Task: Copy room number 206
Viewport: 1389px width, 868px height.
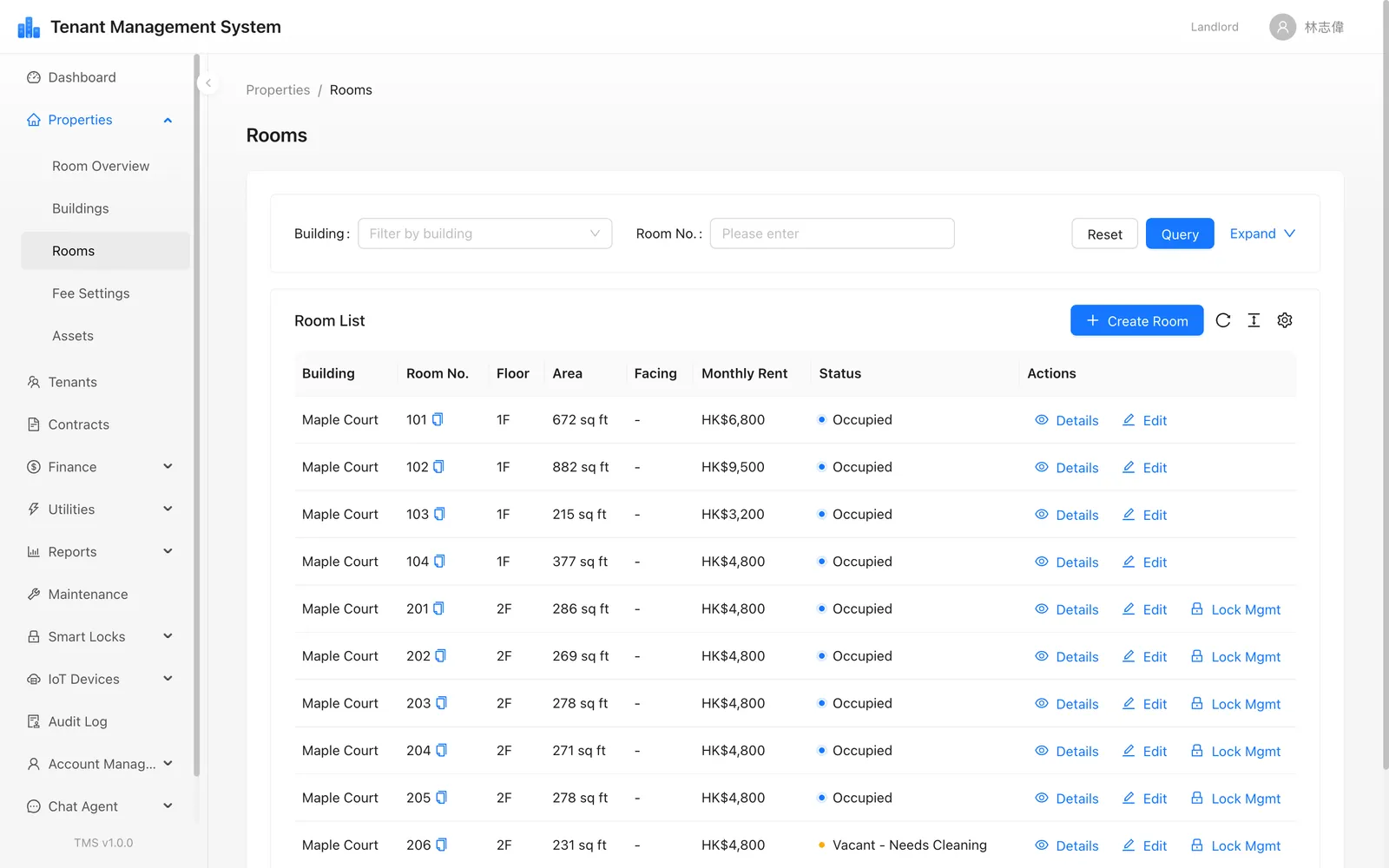Action: (441, 845)
